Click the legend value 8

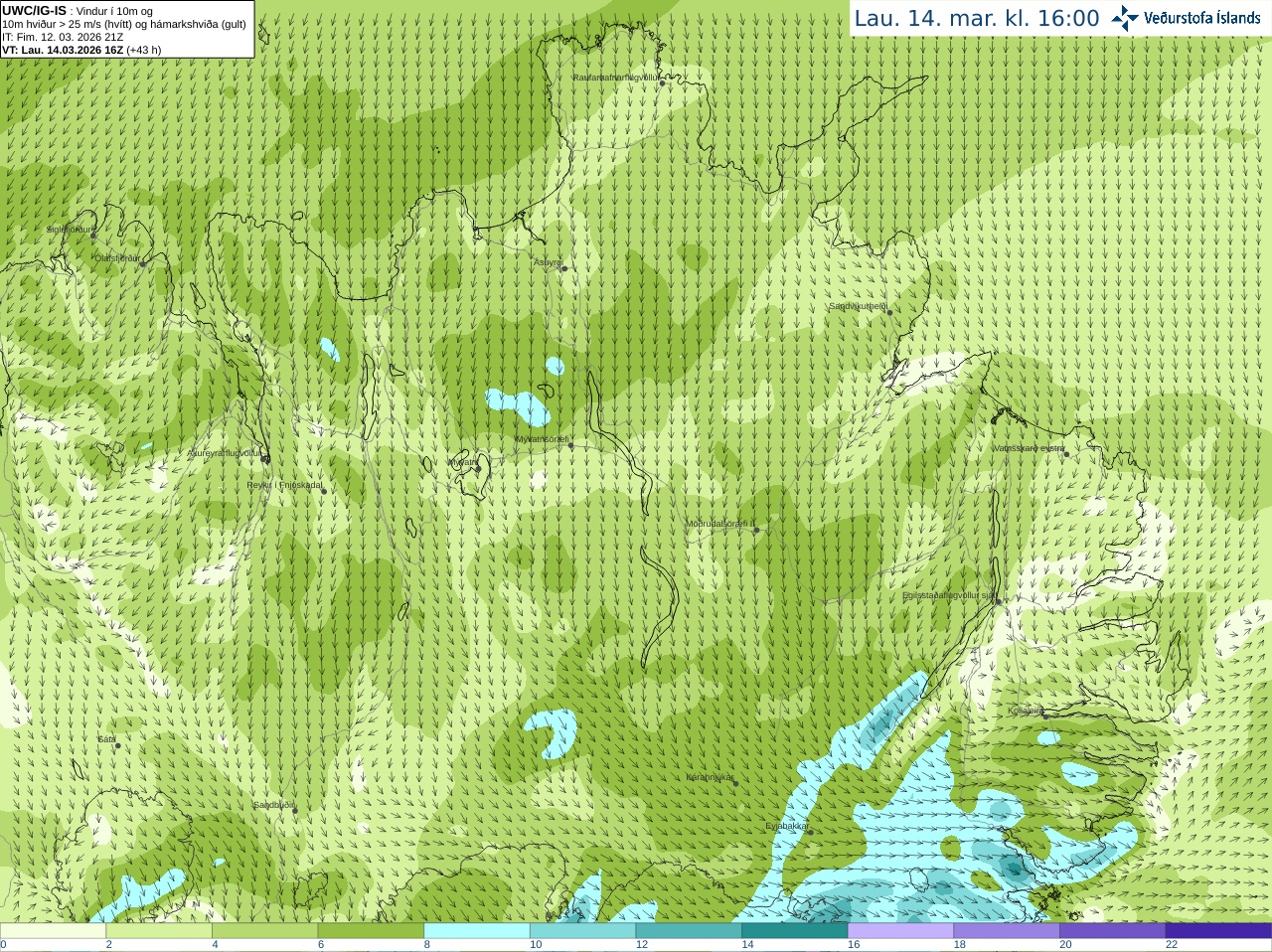click(427, 945)
